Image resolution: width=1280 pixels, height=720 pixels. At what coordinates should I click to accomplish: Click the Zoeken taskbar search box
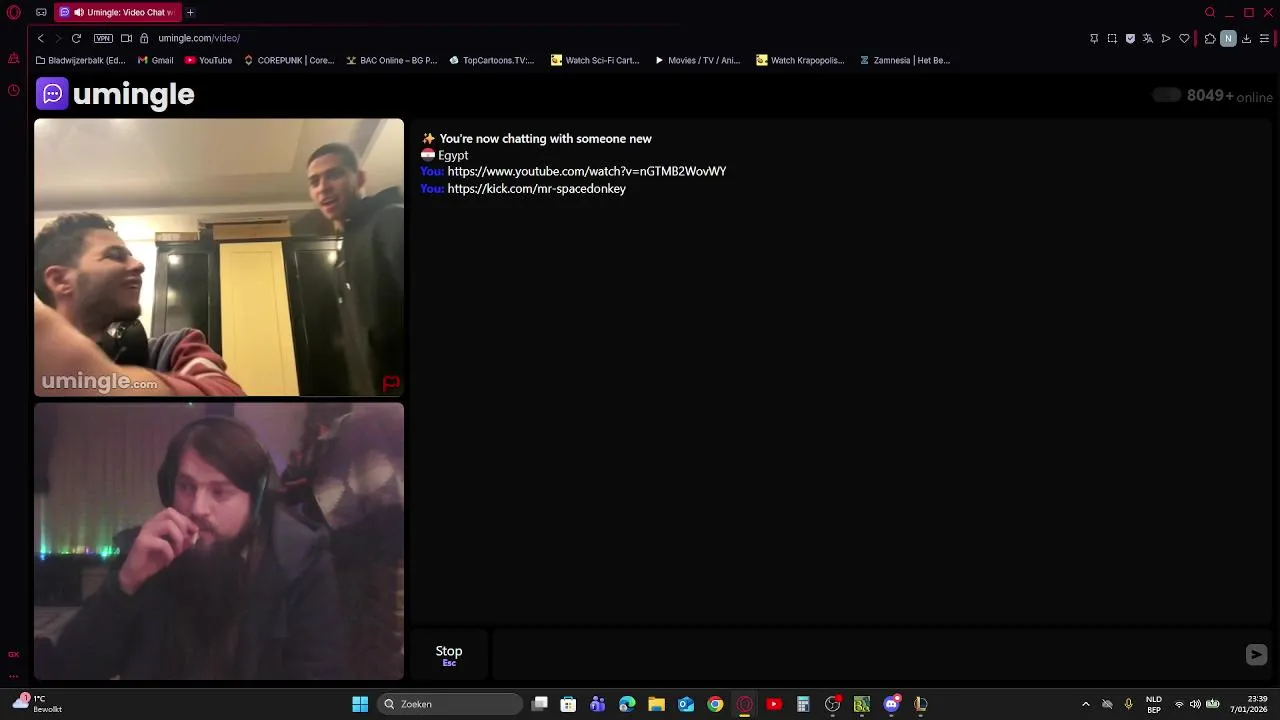click(x=450, y=704)
